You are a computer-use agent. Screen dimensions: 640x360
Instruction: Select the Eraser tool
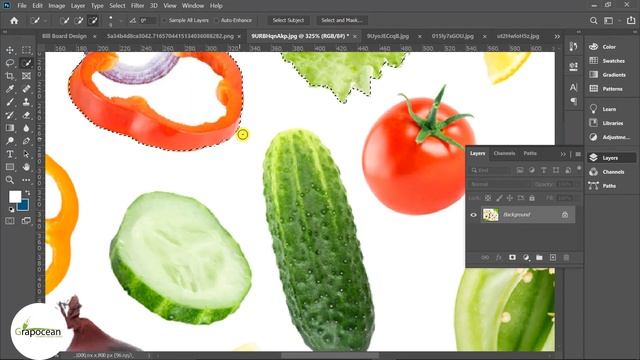coord(26,115)
